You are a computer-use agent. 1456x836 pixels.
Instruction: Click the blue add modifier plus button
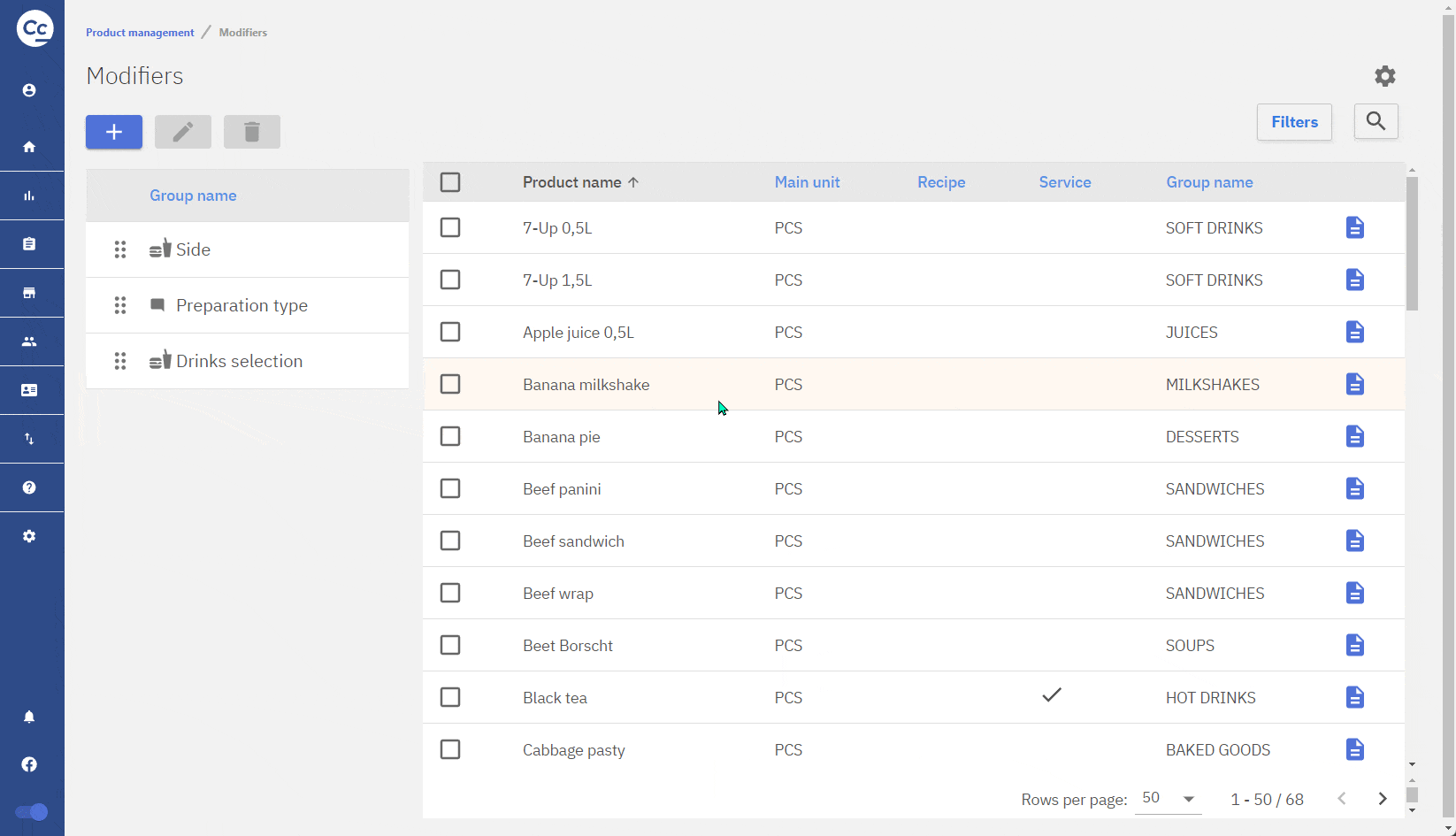pyautogui.click(x=114, y=132)
